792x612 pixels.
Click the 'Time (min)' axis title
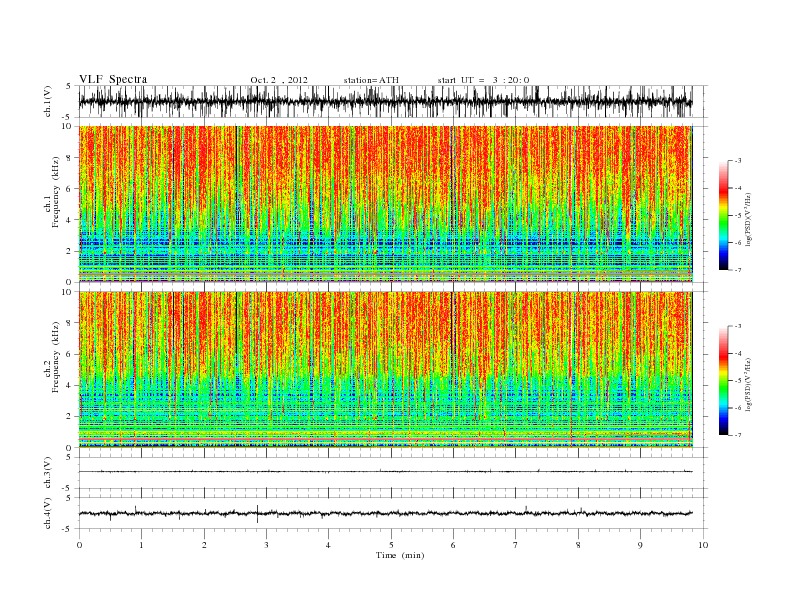pos(400,555)
